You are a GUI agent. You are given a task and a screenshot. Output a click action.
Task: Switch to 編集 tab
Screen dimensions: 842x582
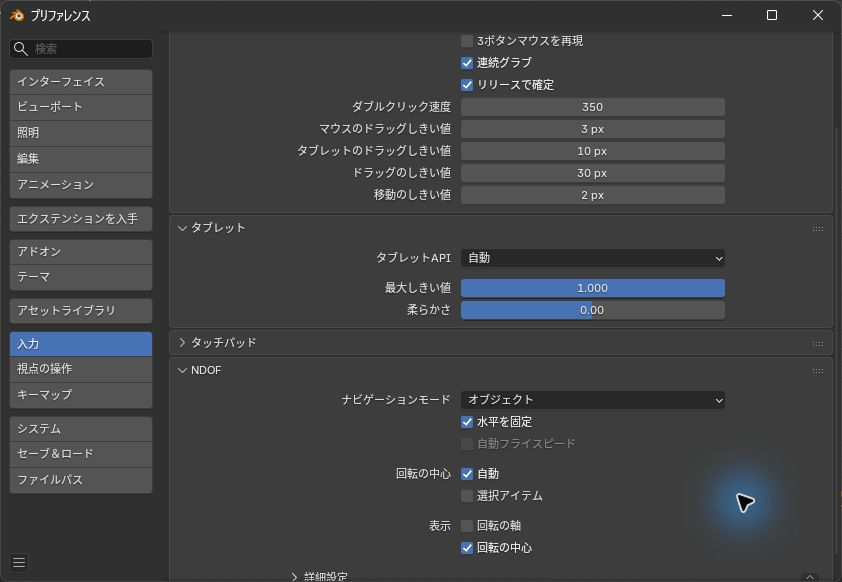81,159
